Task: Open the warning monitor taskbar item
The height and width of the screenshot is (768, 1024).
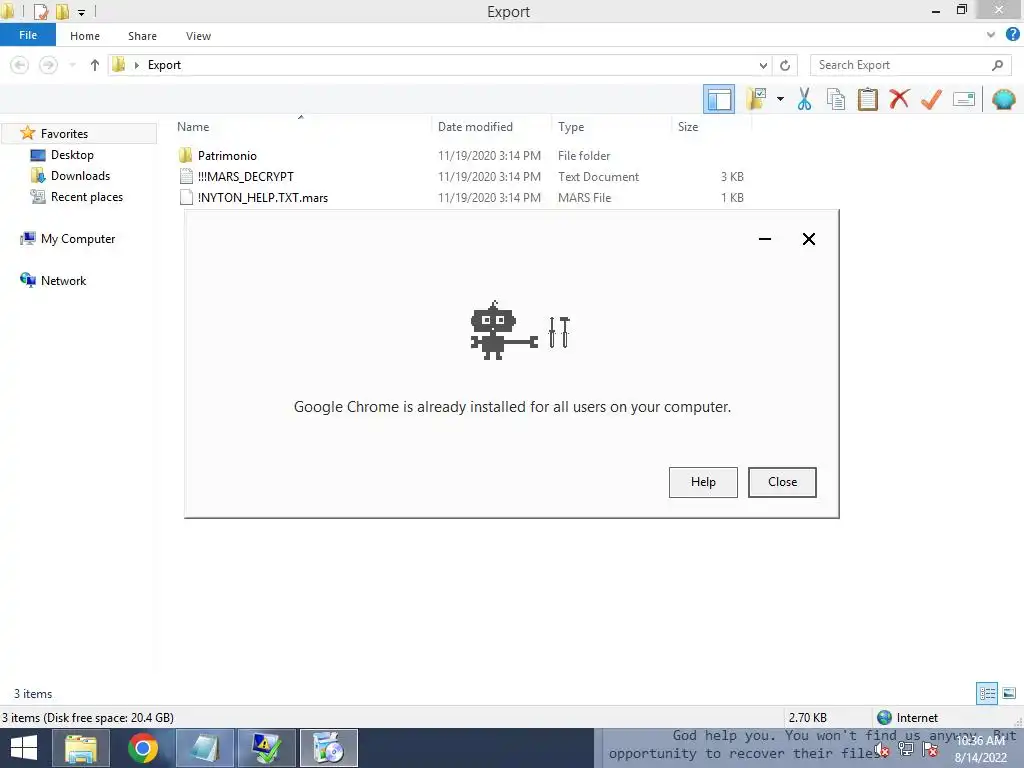Action: click(266, 748)
